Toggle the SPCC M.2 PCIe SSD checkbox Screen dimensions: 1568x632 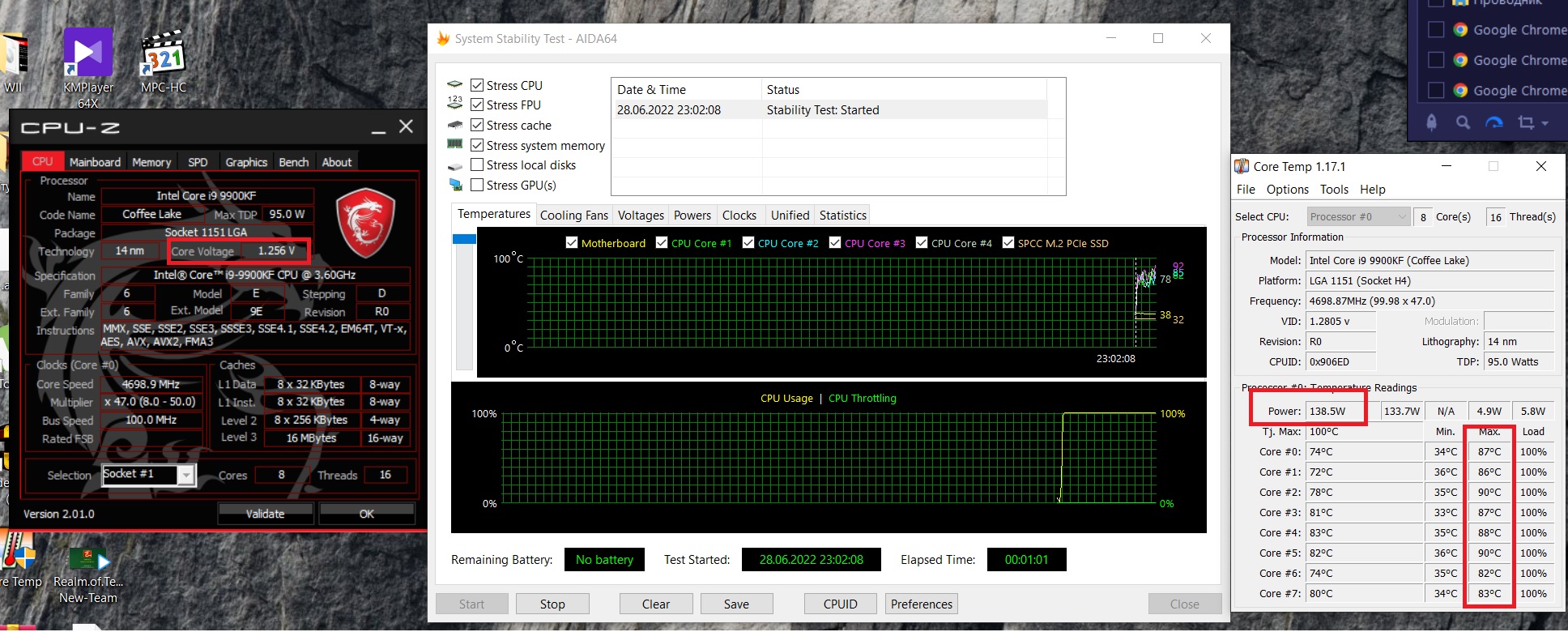[1008, 243]
